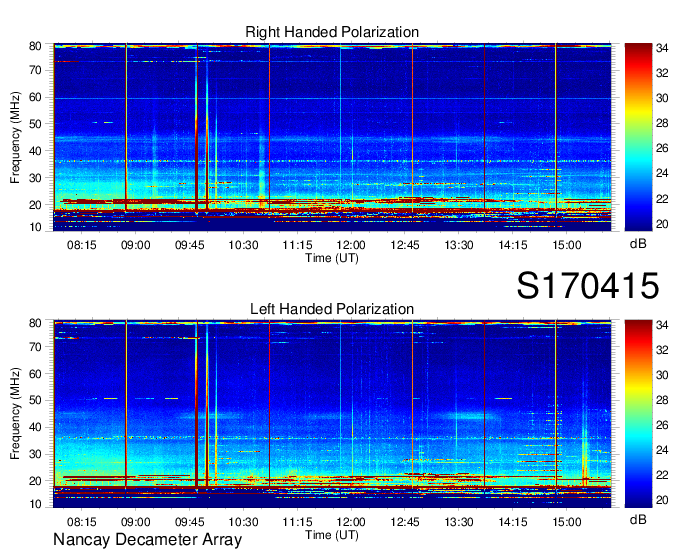
Task: Click Frequency (MHz) axis label of Right Handed plot
Action: click(15, 137)
